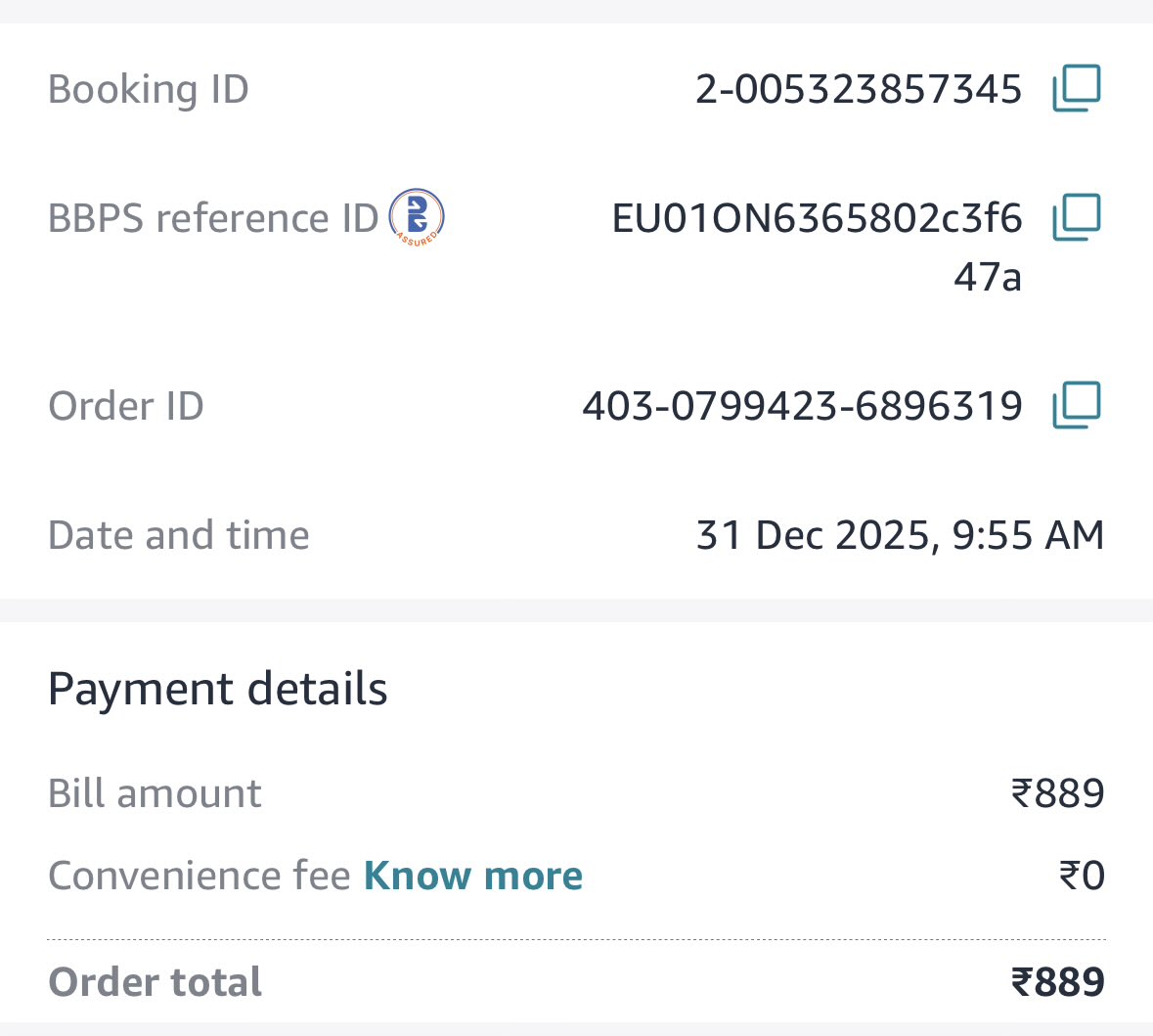This screenshot has height=1036, width=1153.
Task: Tap the Order ID label
Action: [x=126, y=406]
